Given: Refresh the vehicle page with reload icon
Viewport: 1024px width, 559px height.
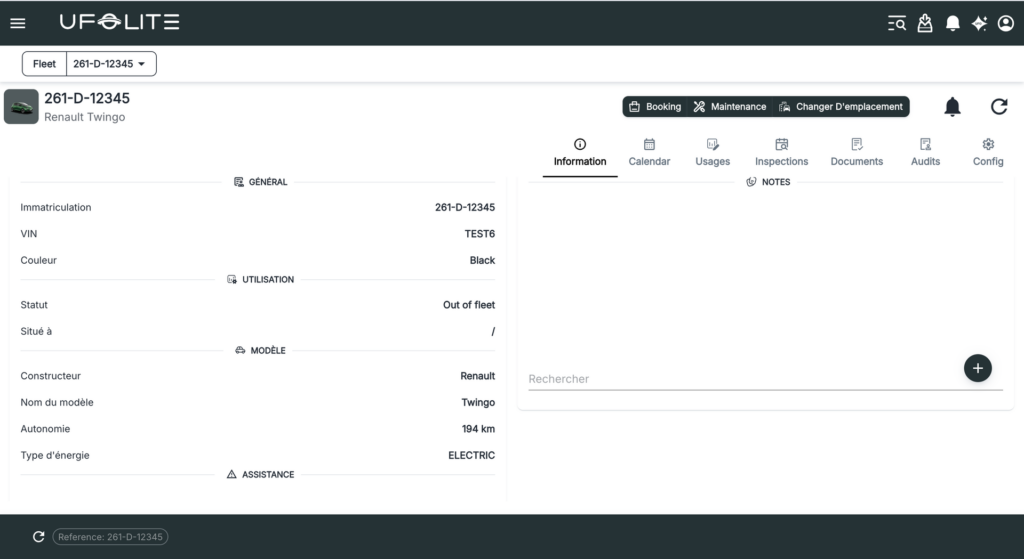Looking at the screenshot, I should 999,107.
